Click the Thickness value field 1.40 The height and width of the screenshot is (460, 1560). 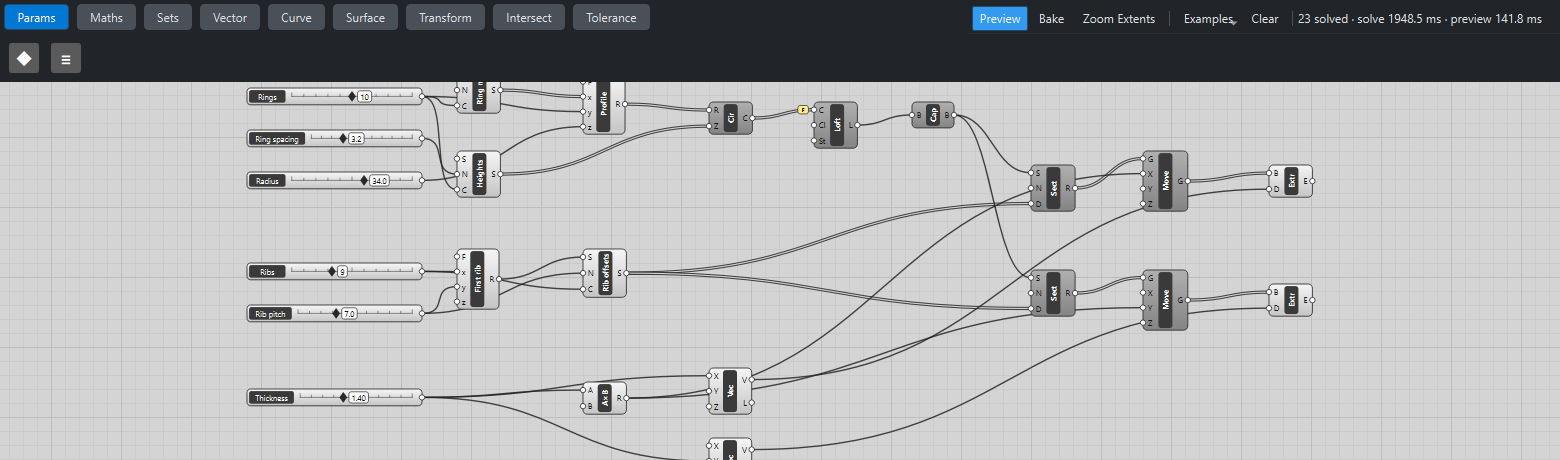[358, 397]
